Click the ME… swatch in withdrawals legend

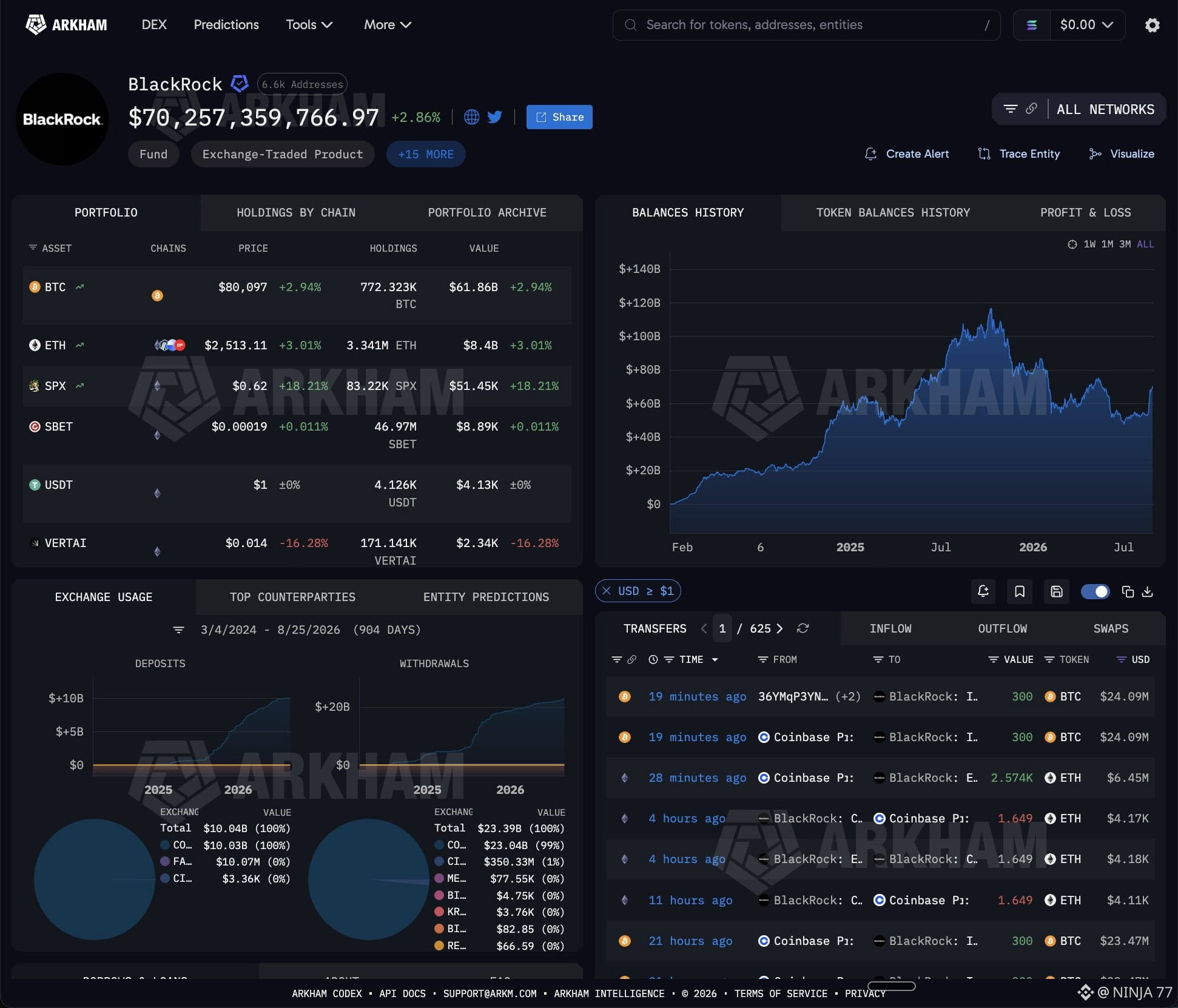439,878
